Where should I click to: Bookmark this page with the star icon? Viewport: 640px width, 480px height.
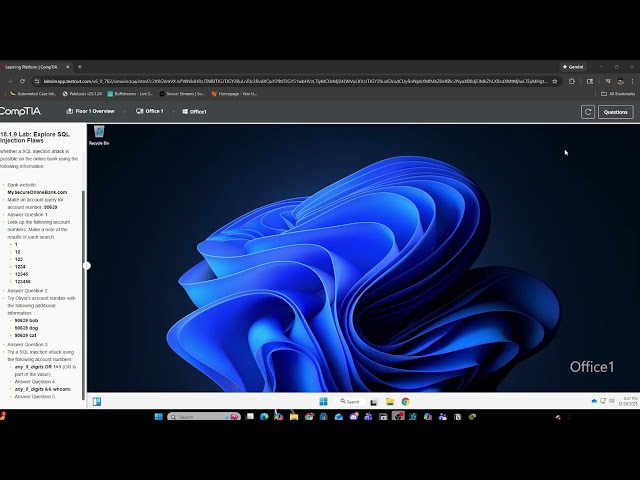pos(555,81)
